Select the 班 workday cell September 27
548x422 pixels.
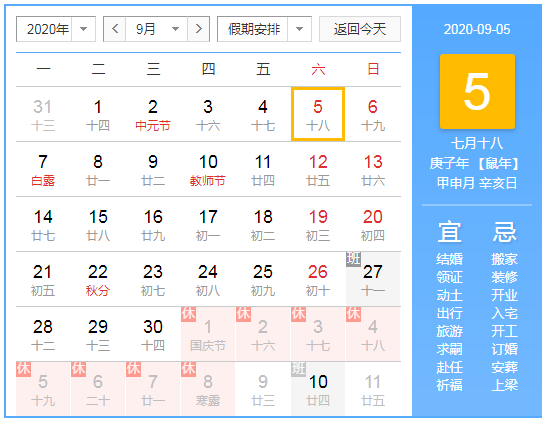(x=373, y=279)
